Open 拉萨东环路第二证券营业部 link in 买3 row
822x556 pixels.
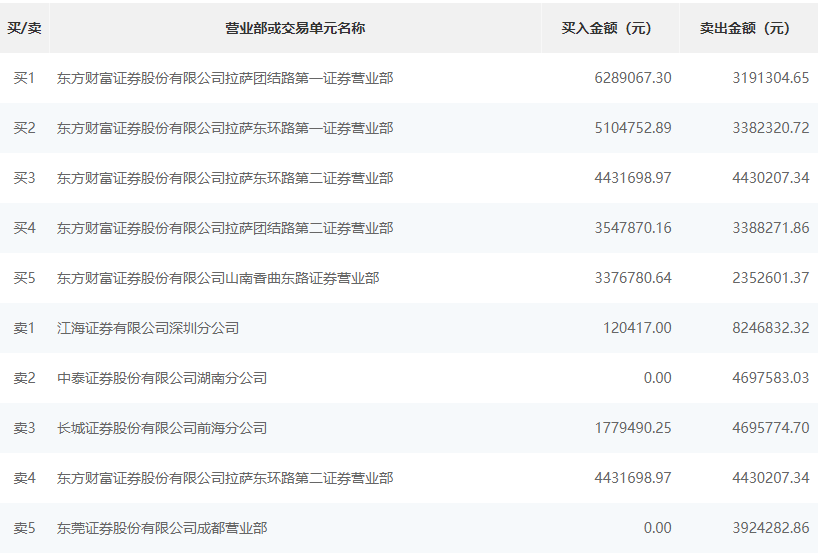tap(225, 178)
